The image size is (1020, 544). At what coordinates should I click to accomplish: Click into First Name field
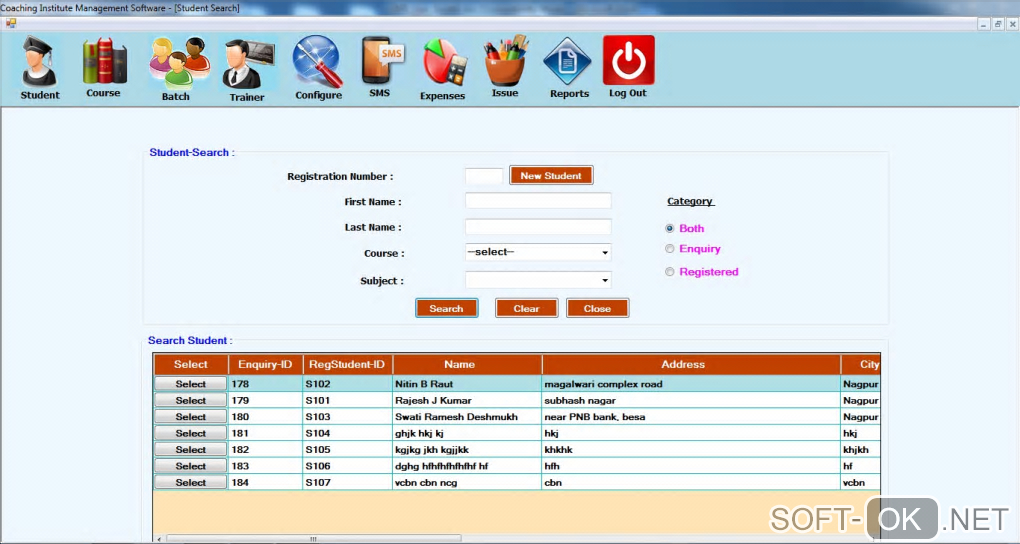pyautogui.click(x=538, y=201)
